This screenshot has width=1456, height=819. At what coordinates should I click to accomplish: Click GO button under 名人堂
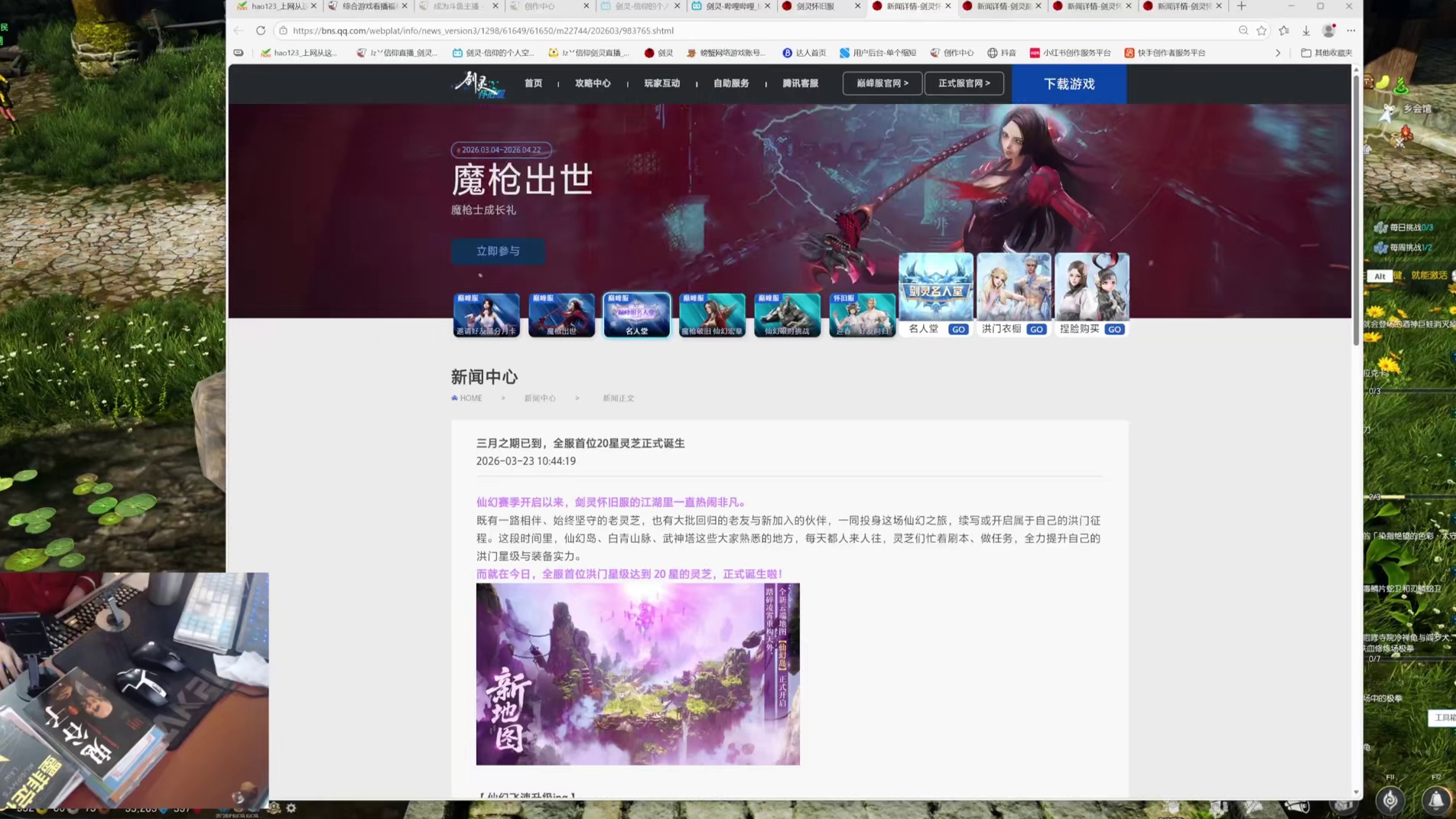tap(958, 330)
